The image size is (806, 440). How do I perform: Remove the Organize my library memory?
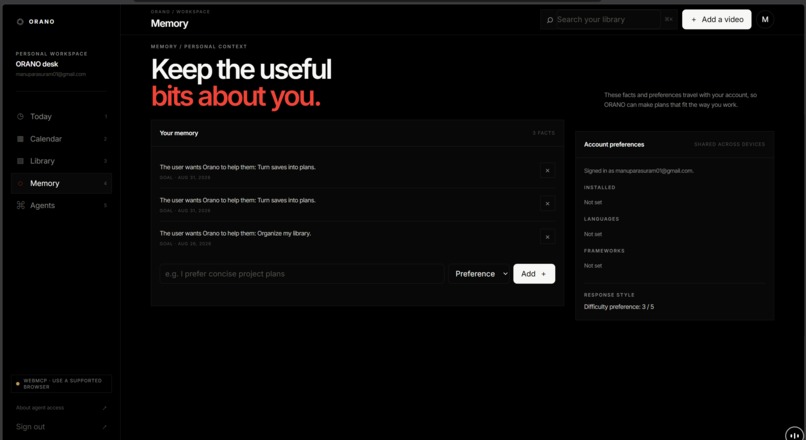point(547,237)
